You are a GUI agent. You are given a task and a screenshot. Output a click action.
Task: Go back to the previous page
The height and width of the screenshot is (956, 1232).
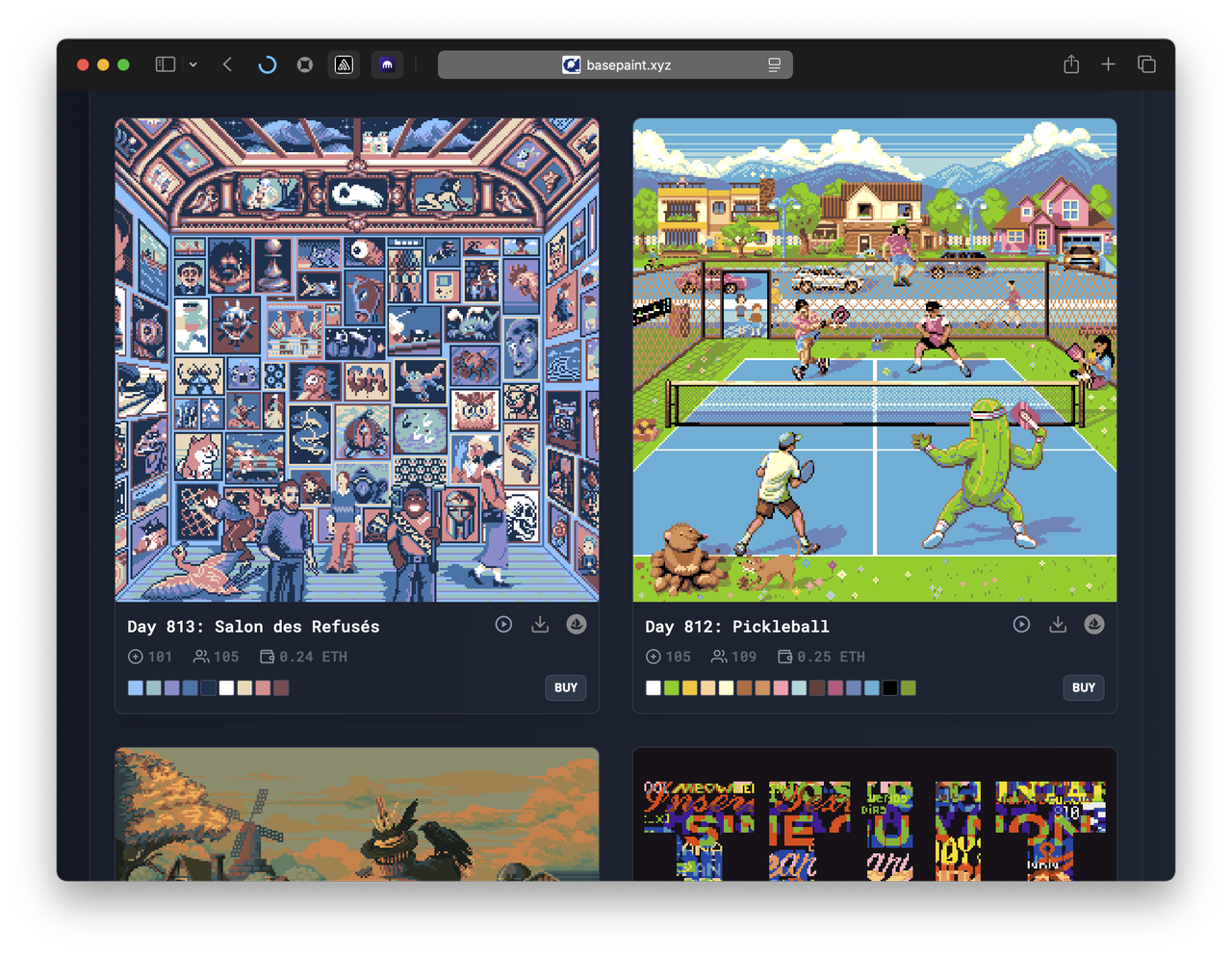tap(227, 65)
